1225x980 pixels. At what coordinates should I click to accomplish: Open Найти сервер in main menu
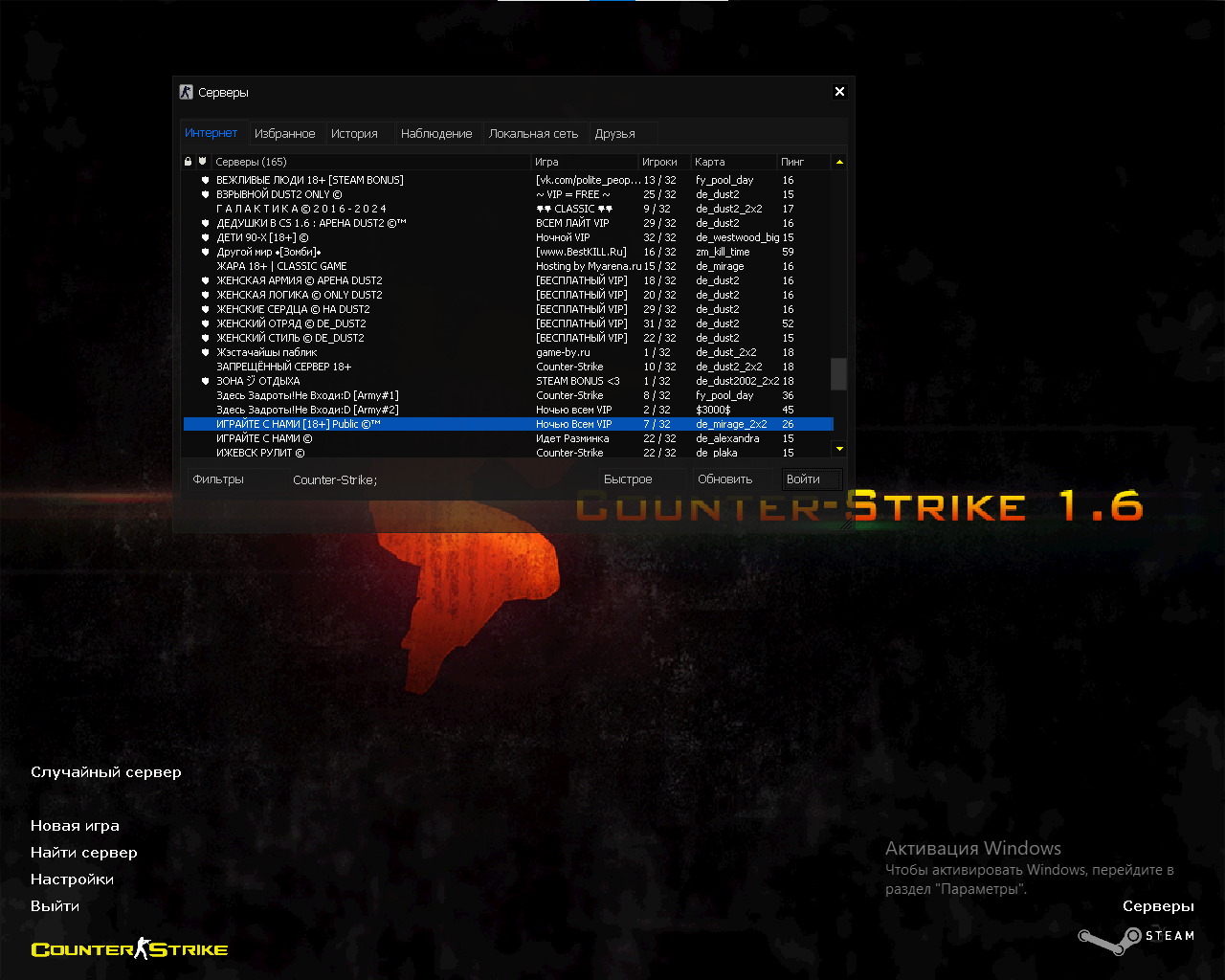pyautogui.click(x=84, y=853)
